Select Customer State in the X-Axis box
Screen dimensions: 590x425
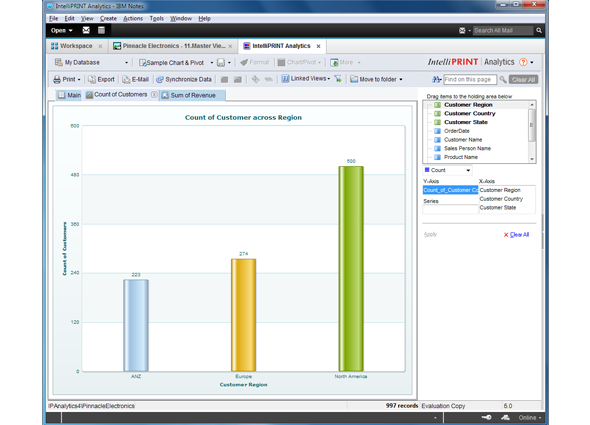498,207
